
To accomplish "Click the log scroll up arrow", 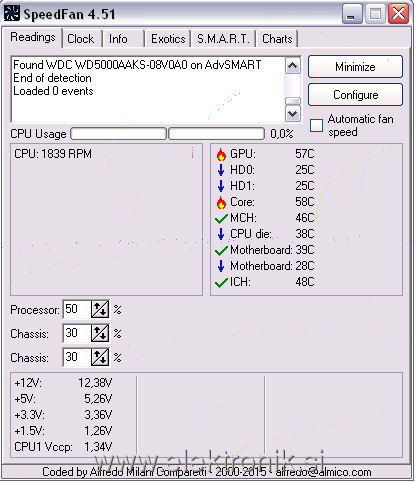I will (293, 66).
